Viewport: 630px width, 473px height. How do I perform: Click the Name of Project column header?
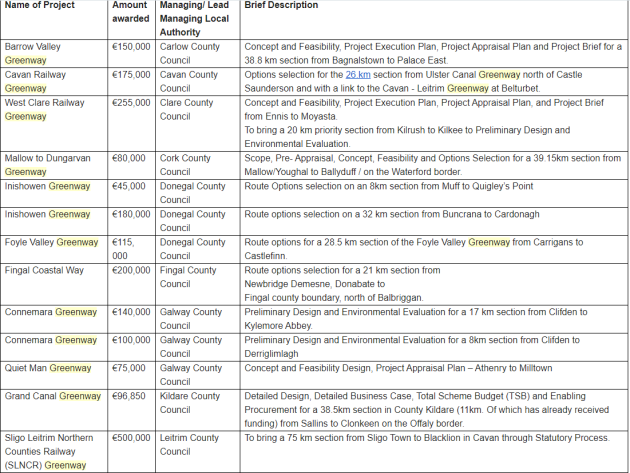41,6
